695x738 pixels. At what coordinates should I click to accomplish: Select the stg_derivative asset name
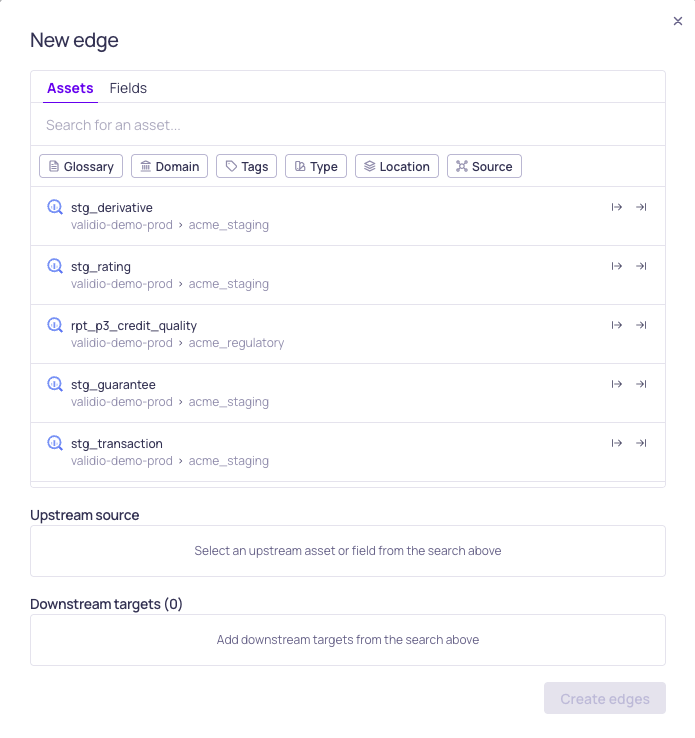(x=112, y=208)
